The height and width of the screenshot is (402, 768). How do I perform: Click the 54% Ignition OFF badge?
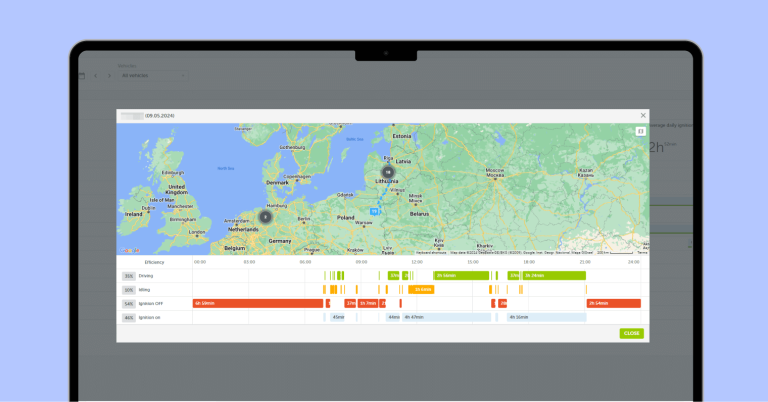coord(129,303)
